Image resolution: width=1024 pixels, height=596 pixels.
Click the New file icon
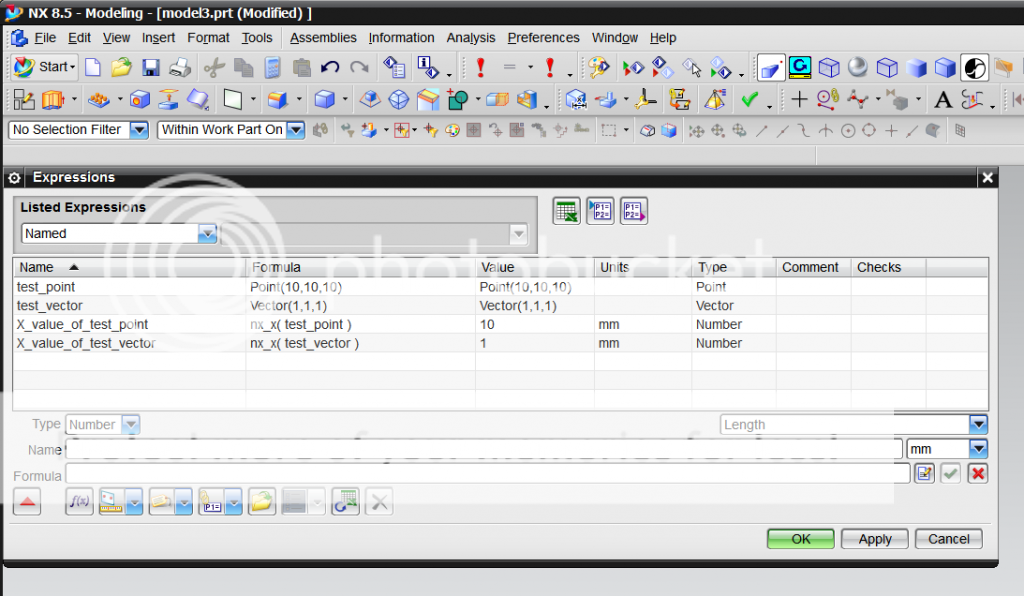[x=93, y=67]
